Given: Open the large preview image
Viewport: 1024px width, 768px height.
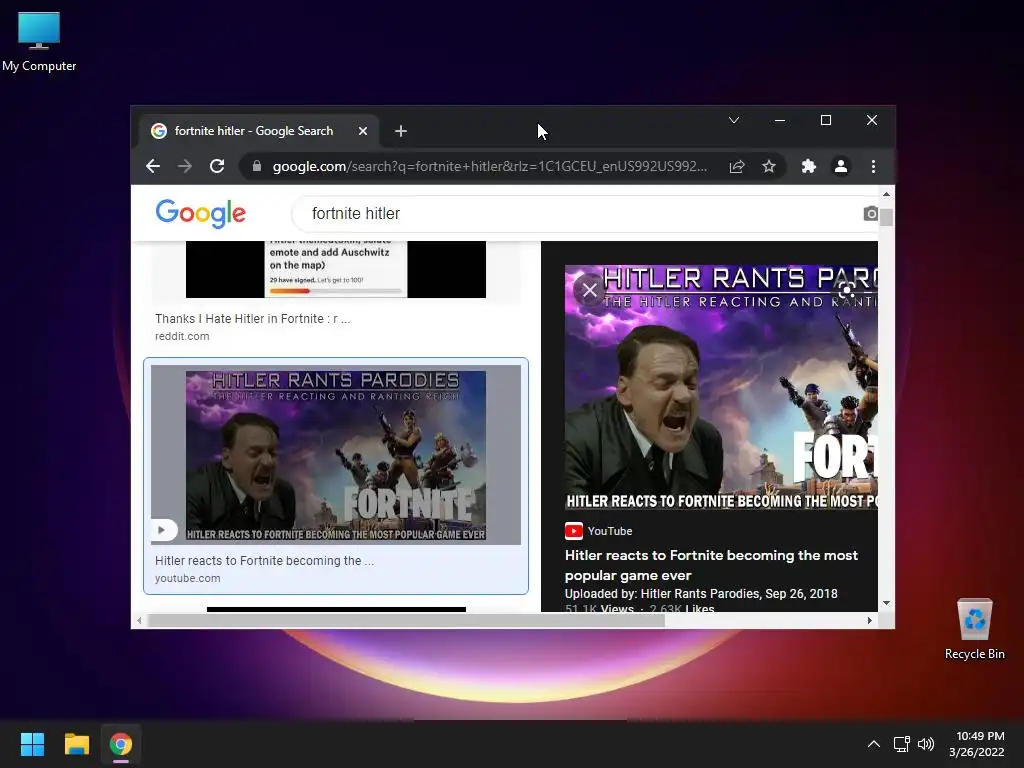Looking at the screenshot, I should [x=721, y=387].
